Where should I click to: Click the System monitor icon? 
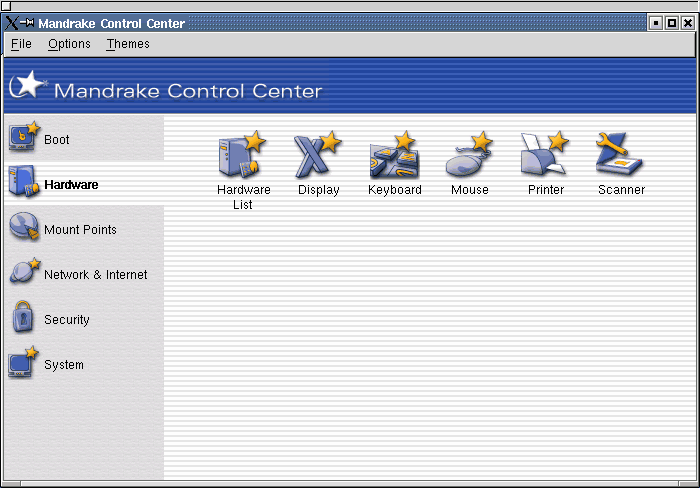23,362
